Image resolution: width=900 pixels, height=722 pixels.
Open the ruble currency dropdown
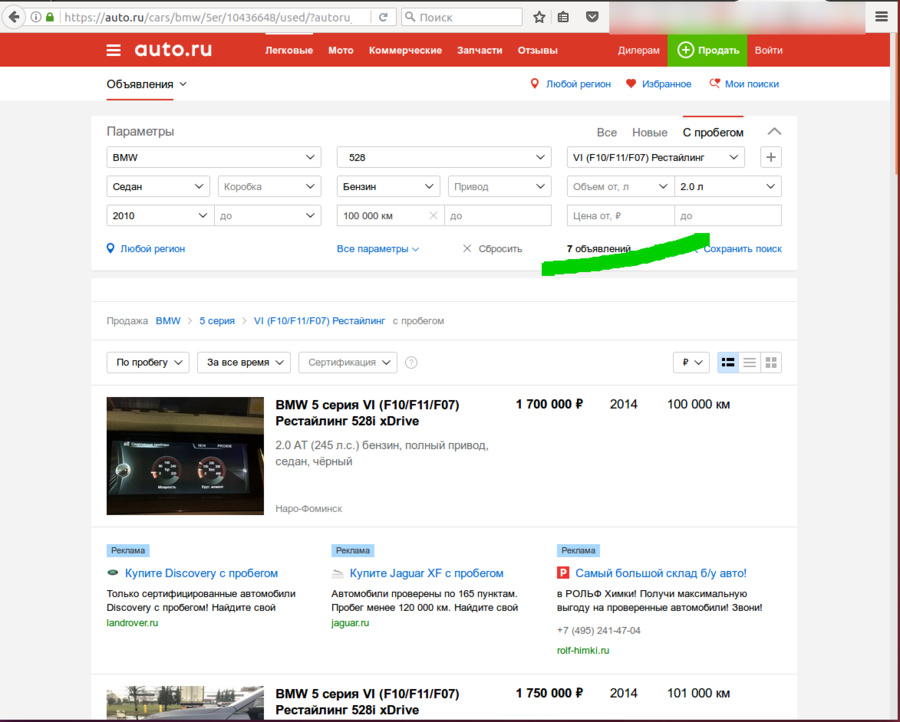coord(692,363)
